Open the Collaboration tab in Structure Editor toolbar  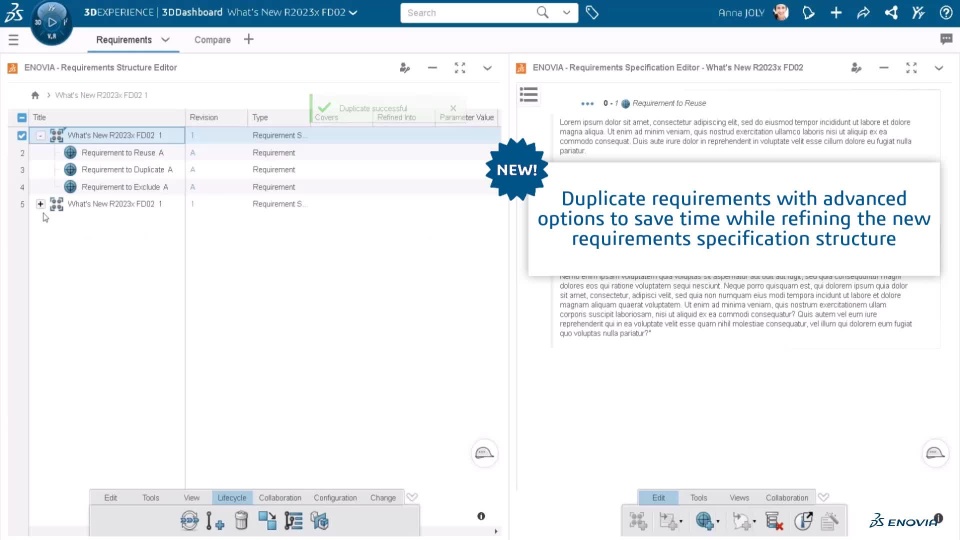(x=280, y=498)
